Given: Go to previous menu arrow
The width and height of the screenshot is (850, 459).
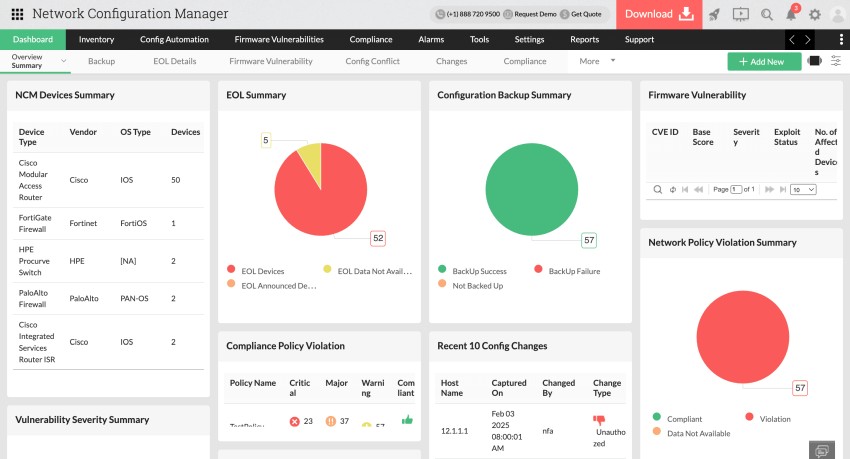Looking at the screenshot, I should pos(792,39).
